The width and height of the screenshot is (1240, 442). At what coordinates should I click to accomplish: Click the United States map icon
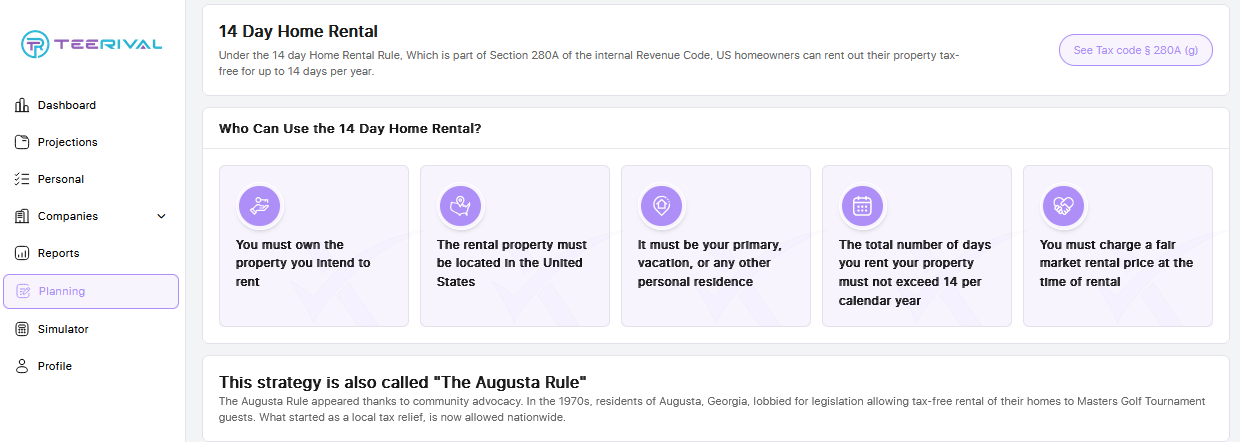point(461,206)
